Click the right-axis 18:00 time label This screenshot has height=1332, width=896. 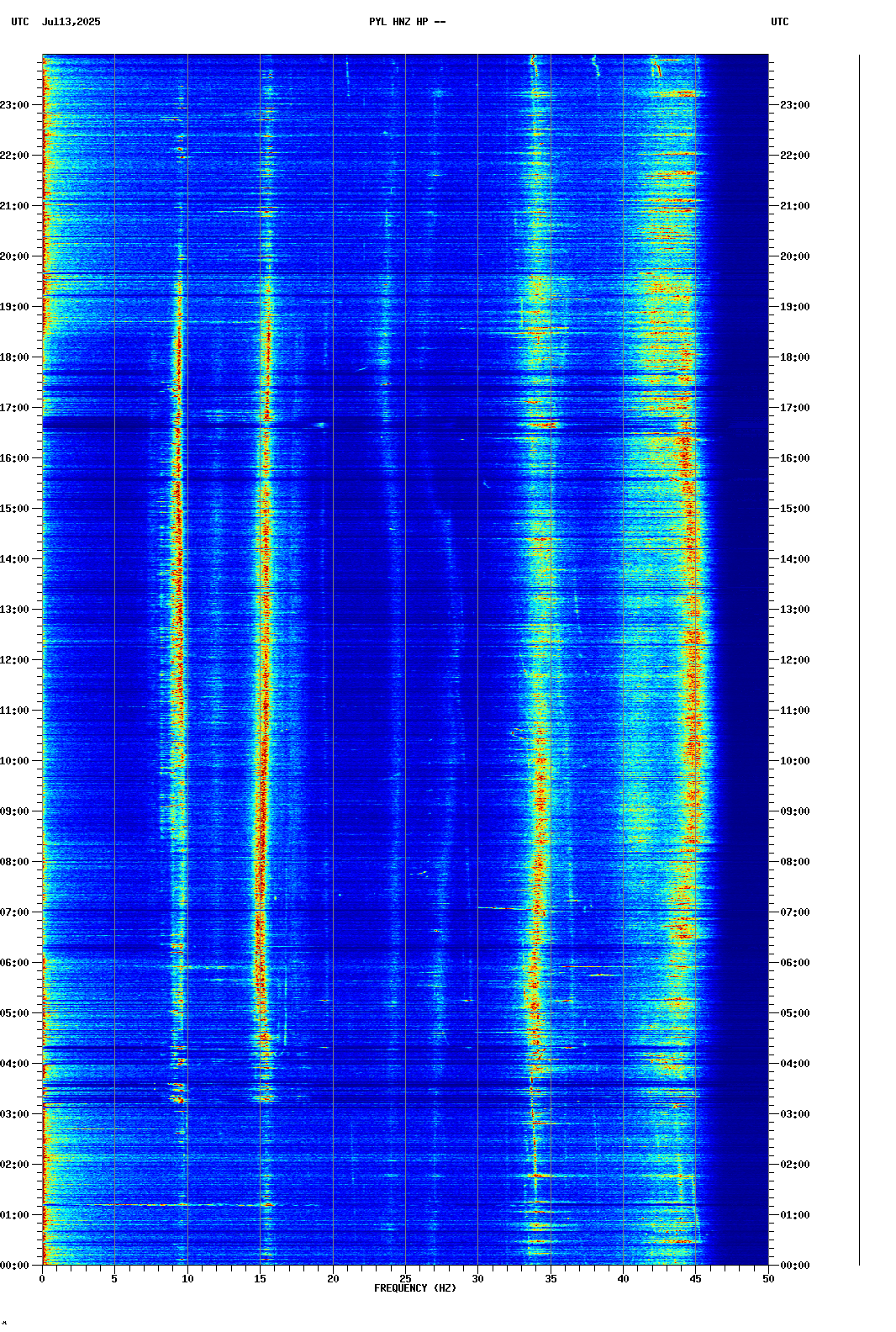[795, 357]
